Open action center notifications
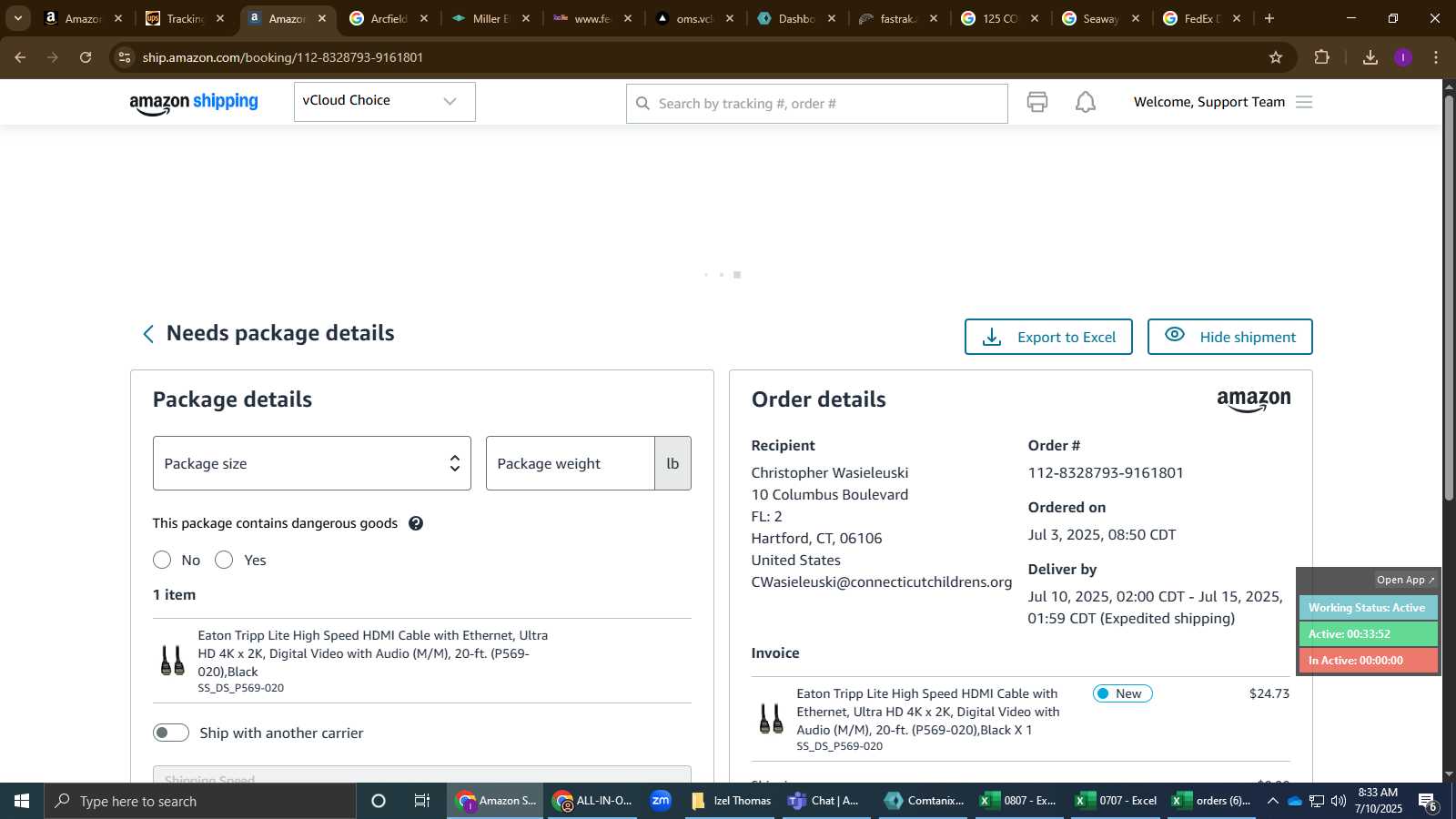 1428,802
